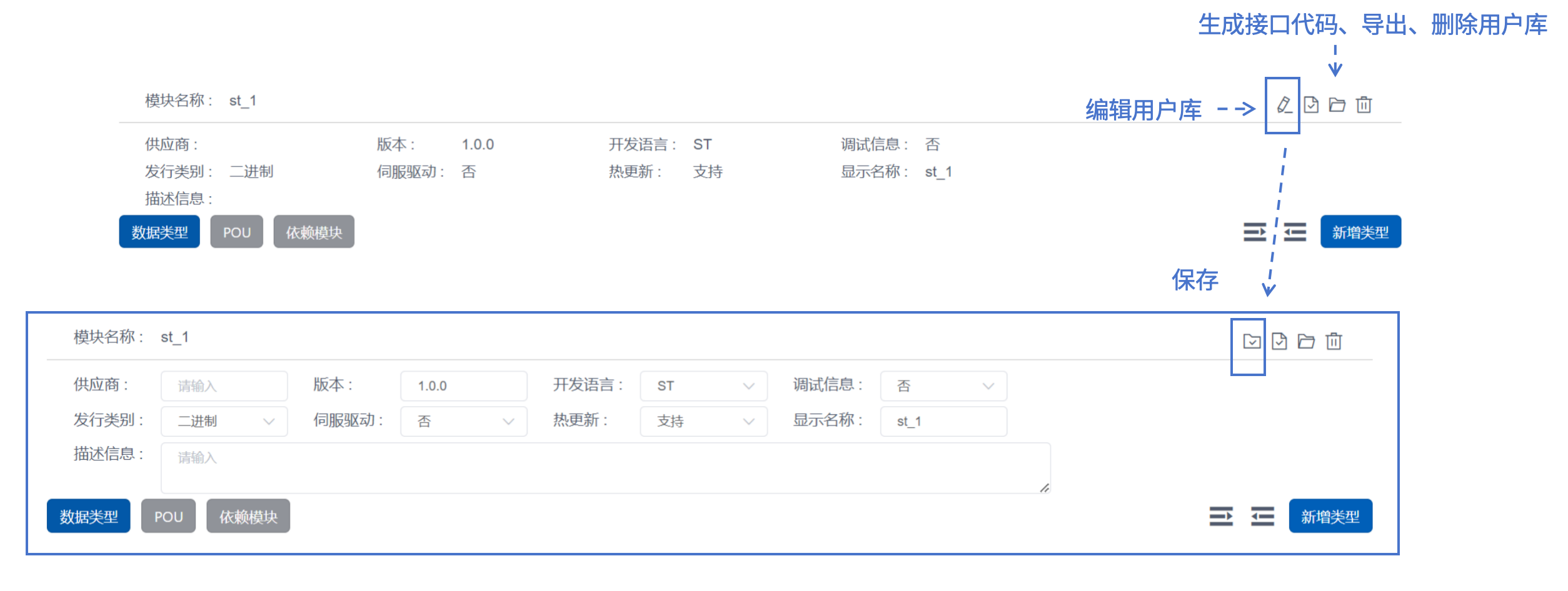Click expand-all list icon in edit panel

click(x=1220, y=517)
